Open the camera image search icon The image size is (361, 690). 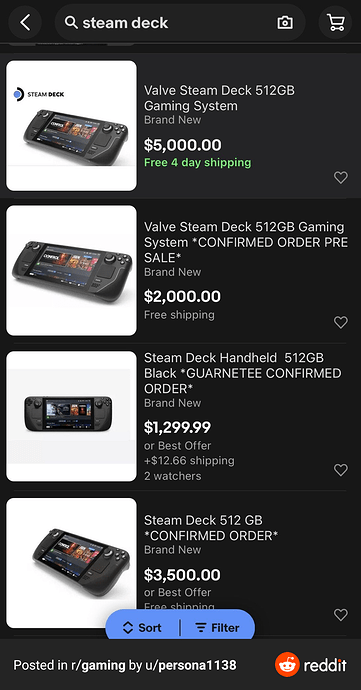(x=285, y=23)
